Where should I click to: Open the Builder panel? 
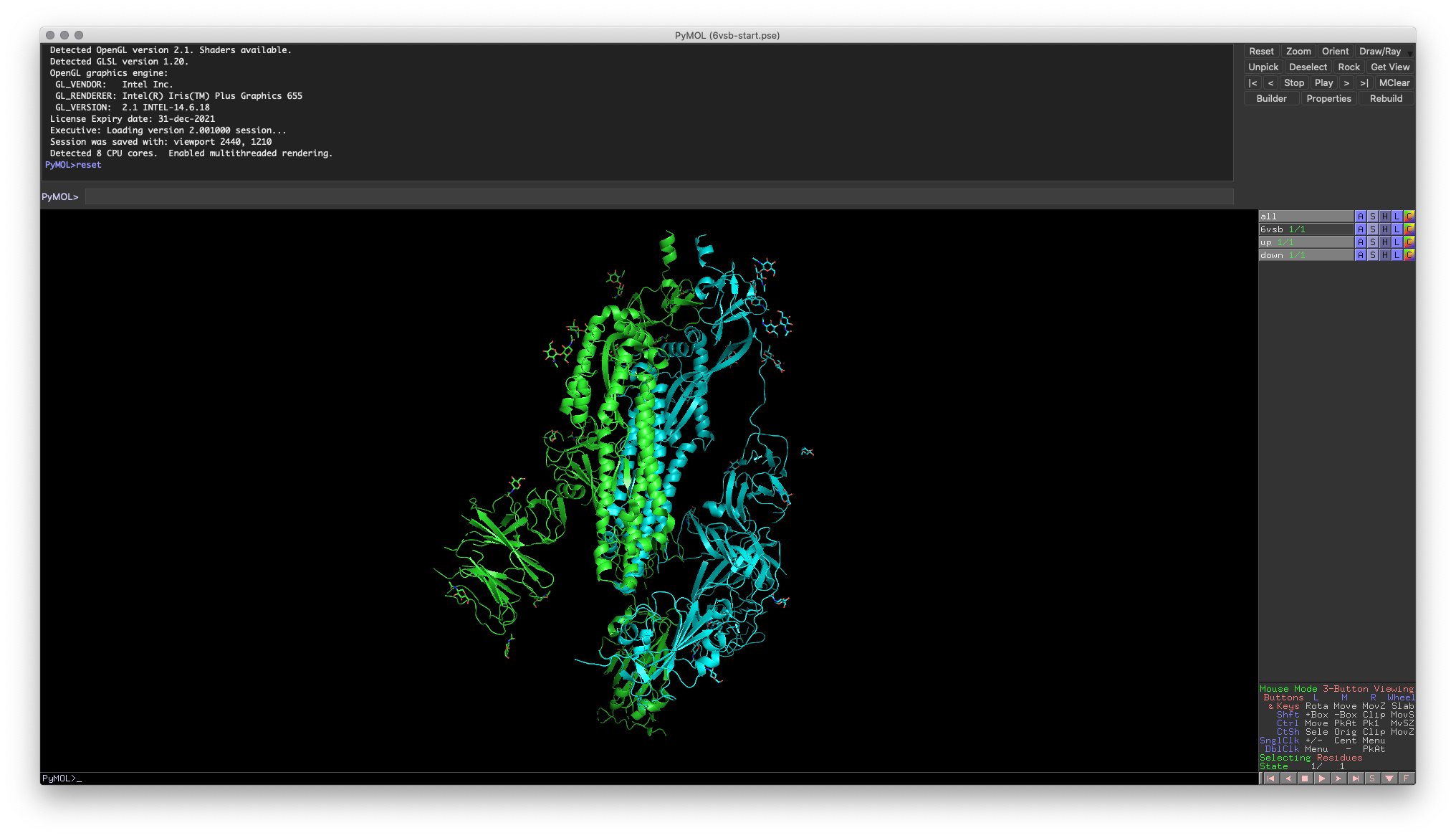coord(1272,99)
